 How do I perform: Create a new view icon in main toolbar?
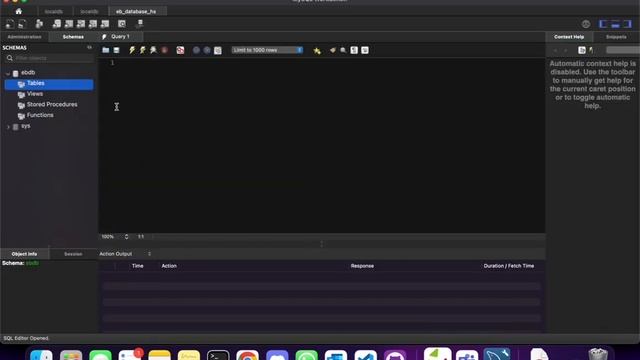point(81,24)
